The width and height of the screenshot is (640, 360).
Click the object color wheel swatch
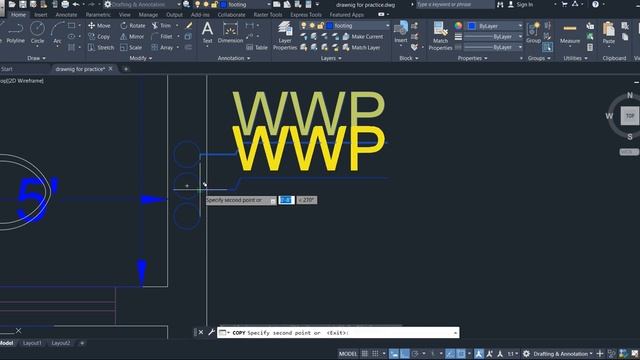pos(458,26)
